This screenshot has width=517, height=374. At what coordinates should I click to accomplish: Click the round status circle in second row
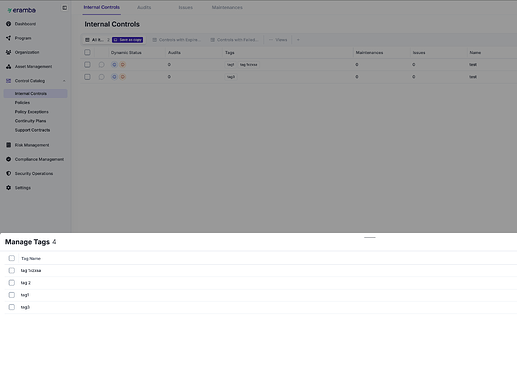(102, 77)
